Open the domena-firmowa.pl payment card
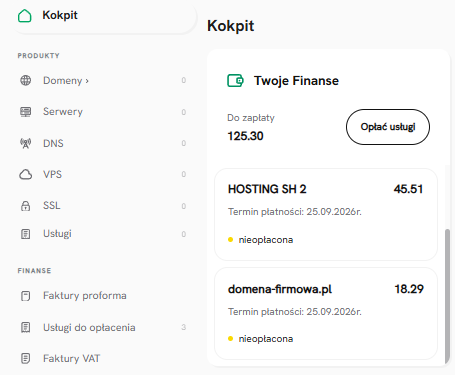455x375 pixels. (x=326, y=314)
